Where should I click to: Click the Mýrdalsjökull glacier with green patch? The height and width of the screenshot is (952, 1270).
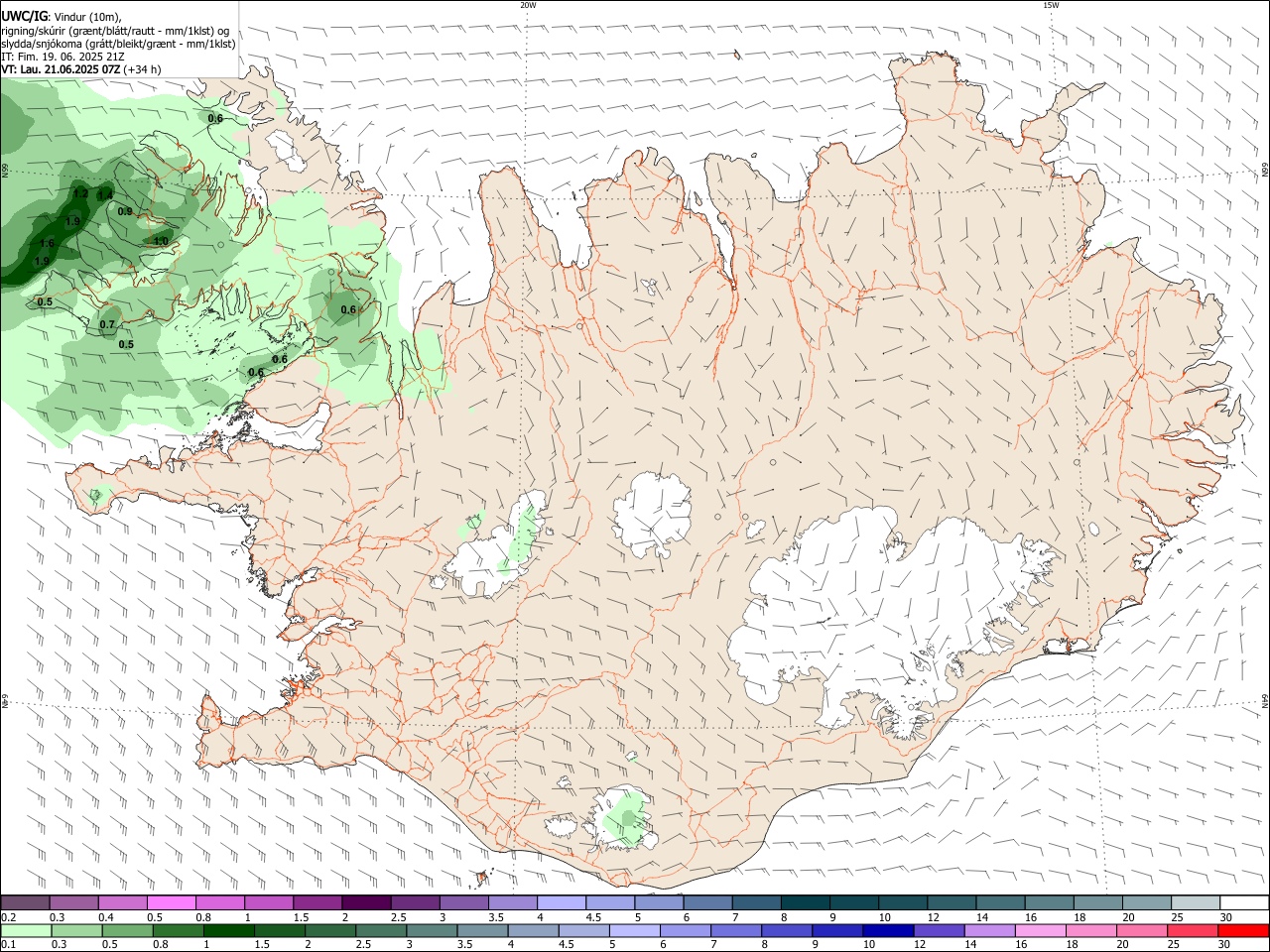click(x=622, y=819)
